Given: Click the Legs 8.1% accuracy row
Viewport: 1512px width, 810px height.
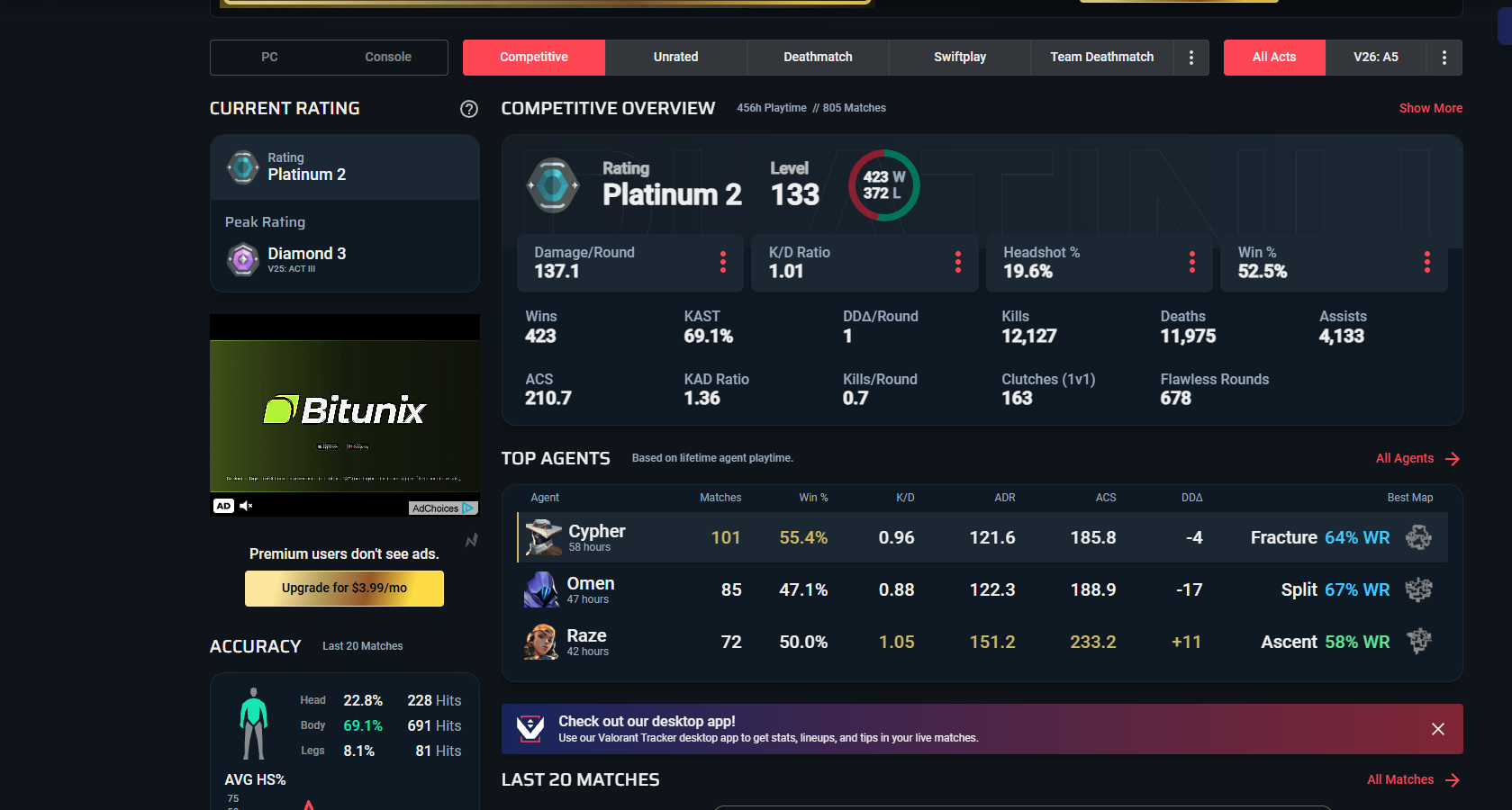Looking at the screenshot, I should click(x=381, y=751).
